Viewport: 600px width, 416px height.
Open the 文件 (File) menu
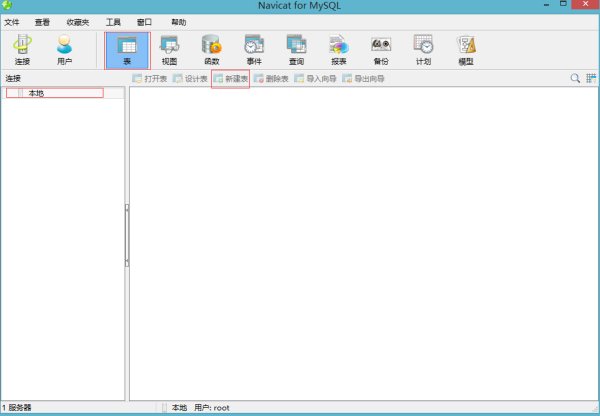point(11,22)
